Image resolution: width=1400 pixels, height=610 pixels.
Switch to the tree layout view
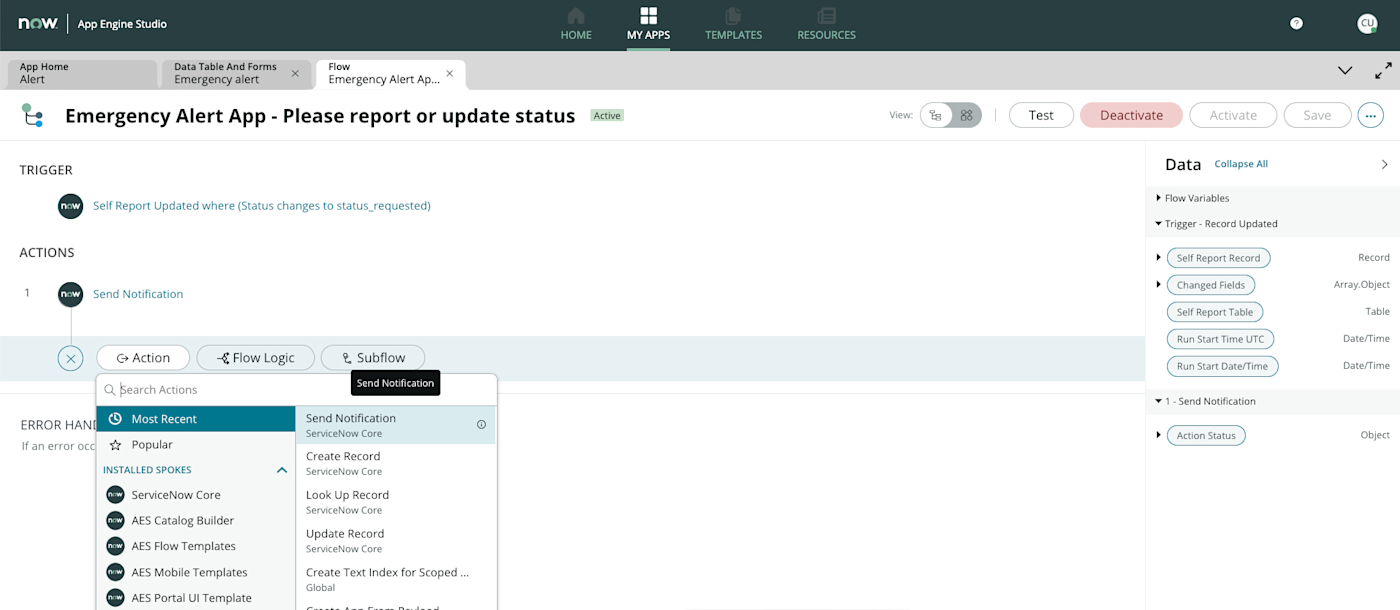click(x=936, y=115)
